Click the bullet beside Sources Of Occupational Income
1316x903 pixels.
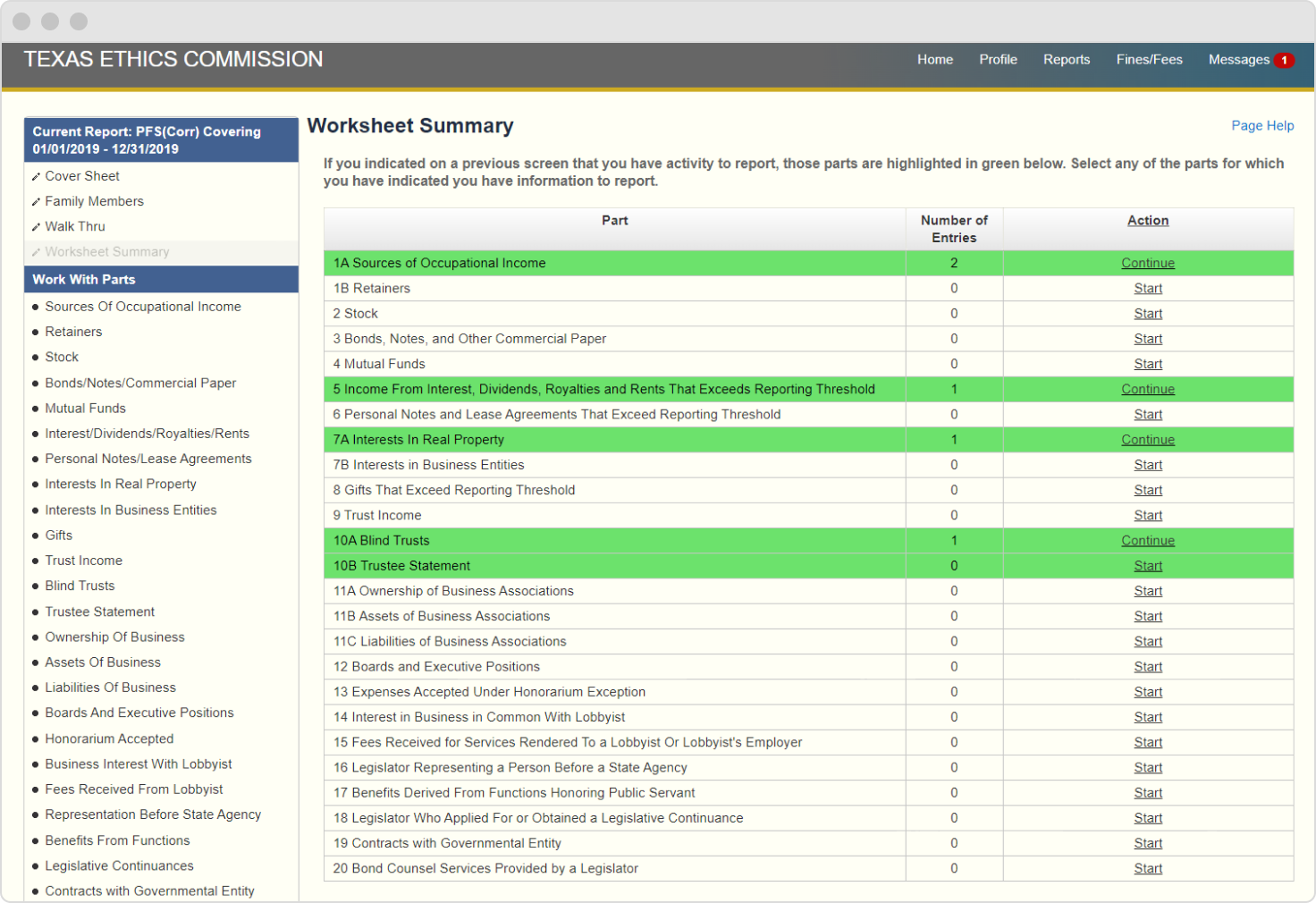[x=34, y=306]
